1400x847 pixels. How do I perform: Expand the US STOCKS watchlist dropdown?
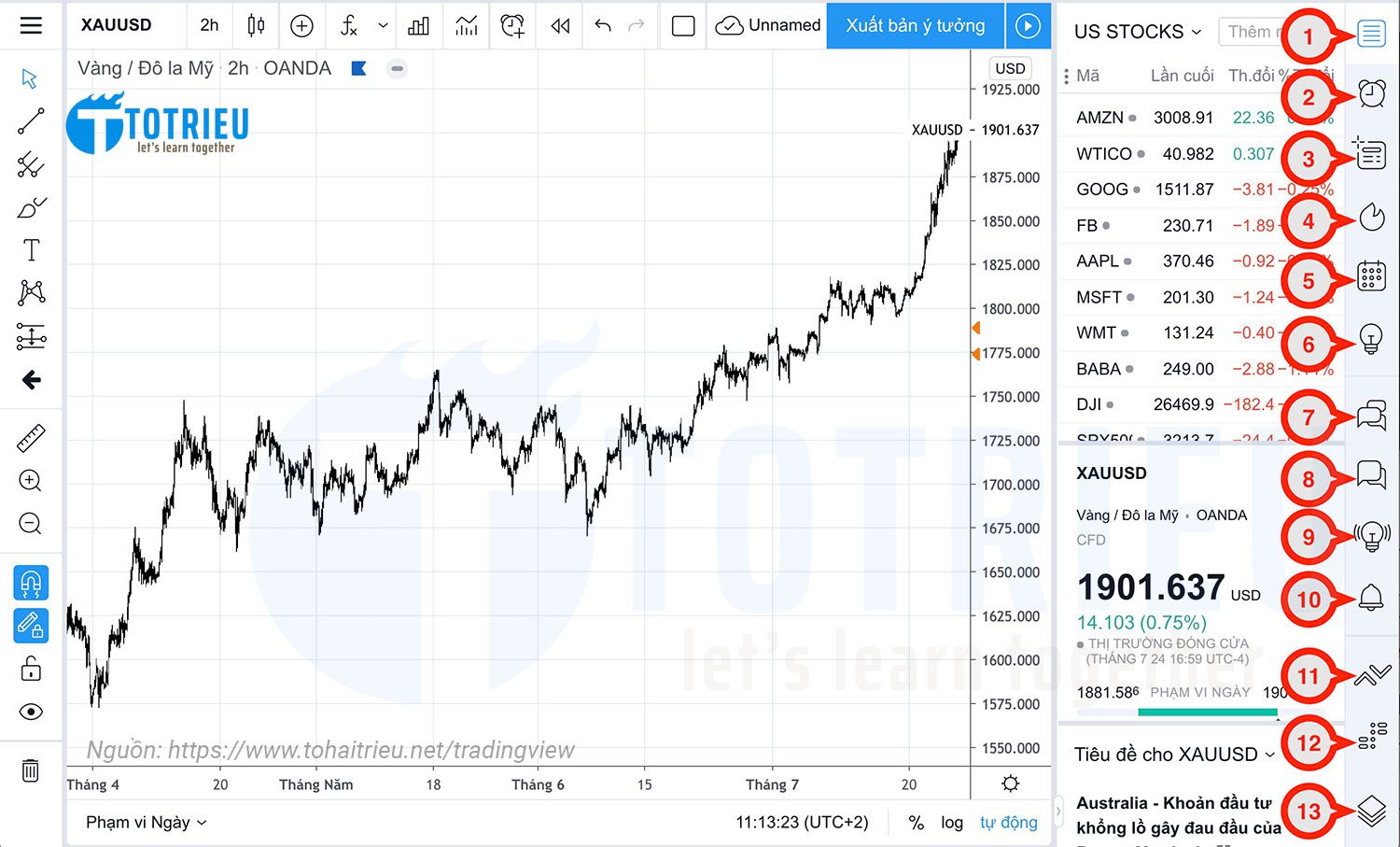click(1138, 32)
